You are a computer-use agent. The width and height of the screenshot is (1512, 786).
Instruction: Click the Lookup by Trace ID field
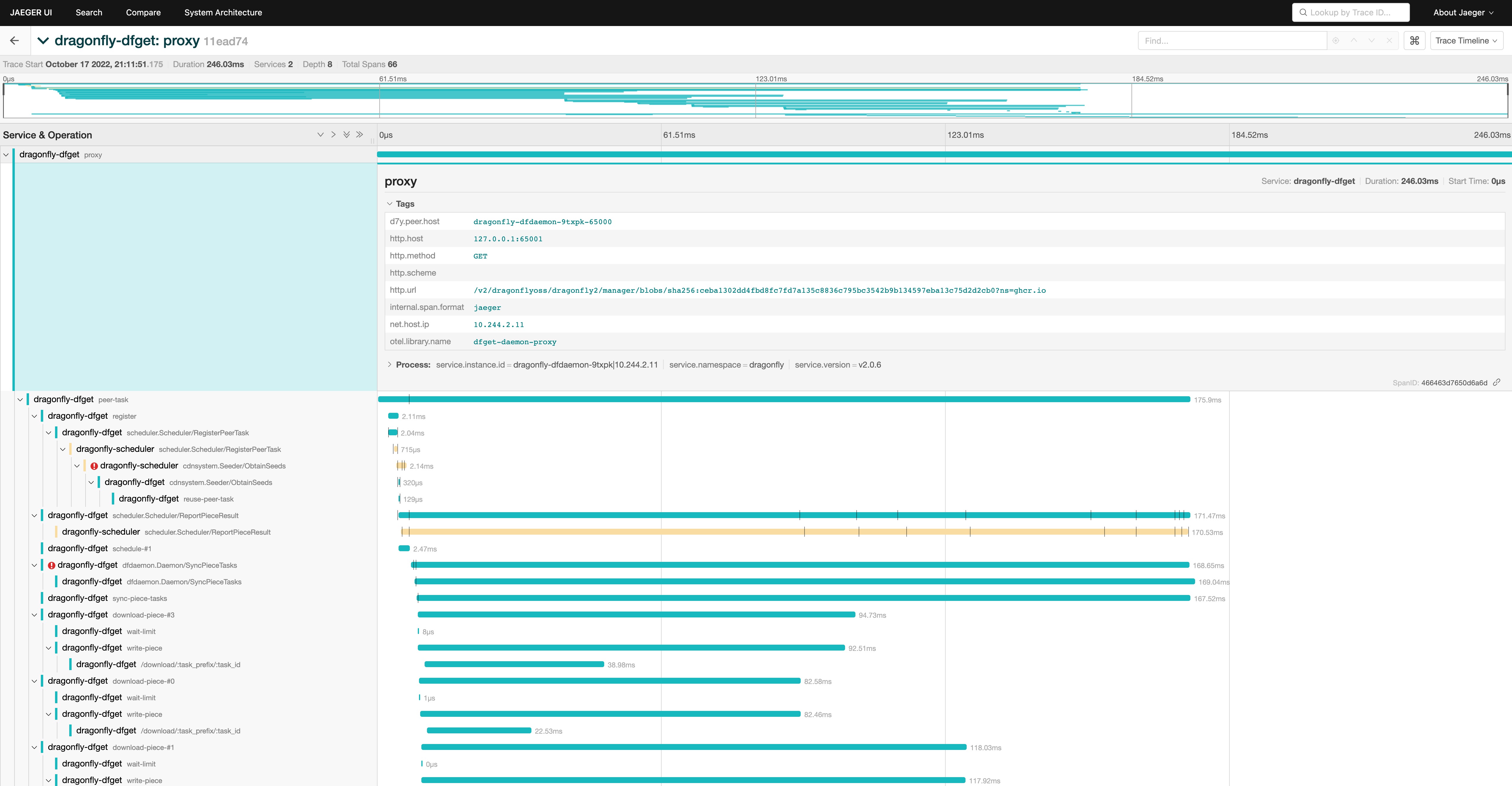tap(1350, 12)
